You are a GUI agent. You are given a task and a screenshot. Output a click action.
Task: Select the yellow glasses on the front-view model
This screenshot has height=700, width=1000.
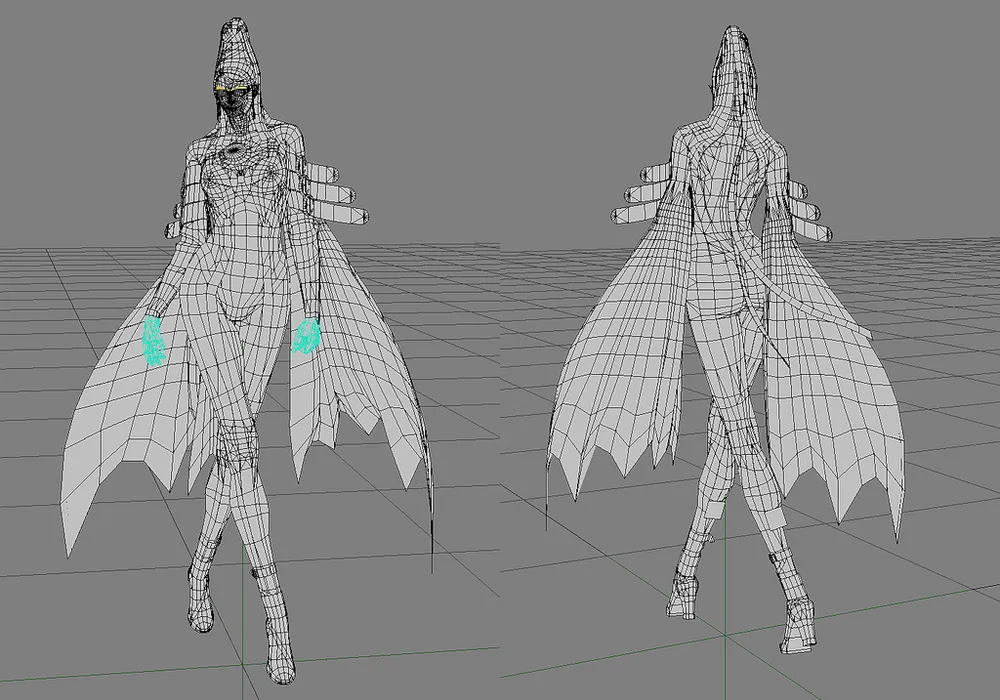(x=233, y=89)
